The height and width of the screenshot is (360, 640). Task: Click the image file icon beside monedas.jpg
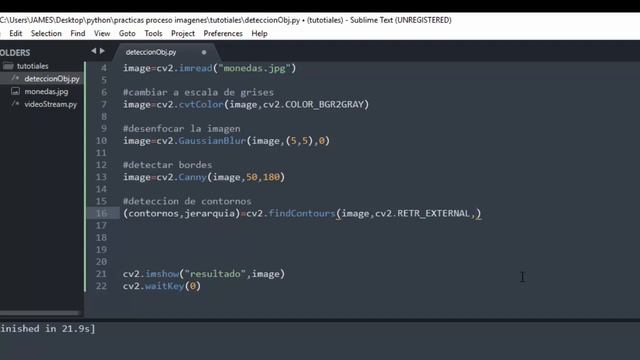pos(15,91)
